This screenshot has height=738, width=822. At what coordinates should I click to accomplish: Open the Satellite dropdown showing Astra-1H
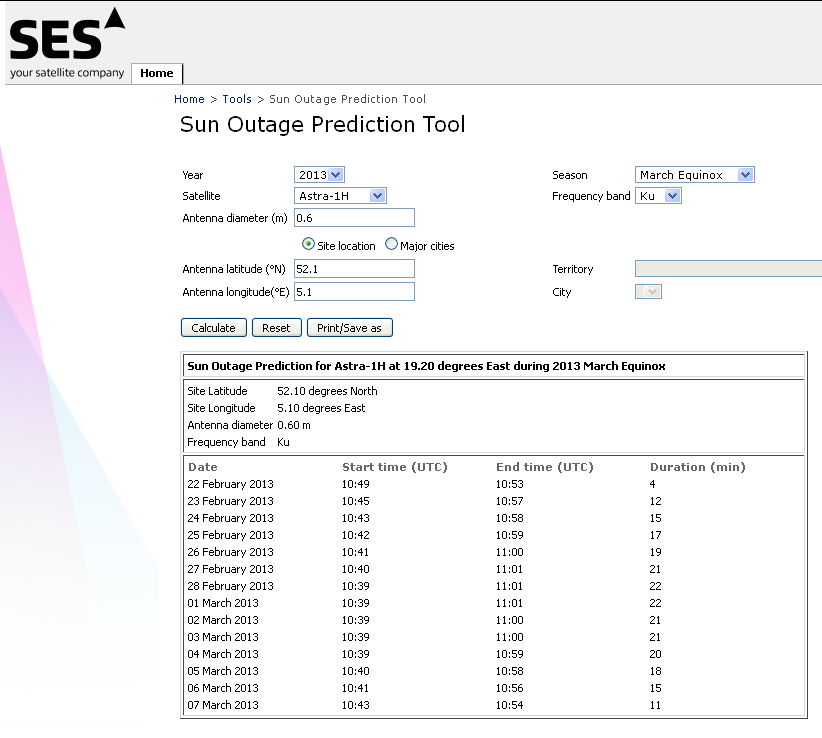pyautogui.click(x=340, y=196)
